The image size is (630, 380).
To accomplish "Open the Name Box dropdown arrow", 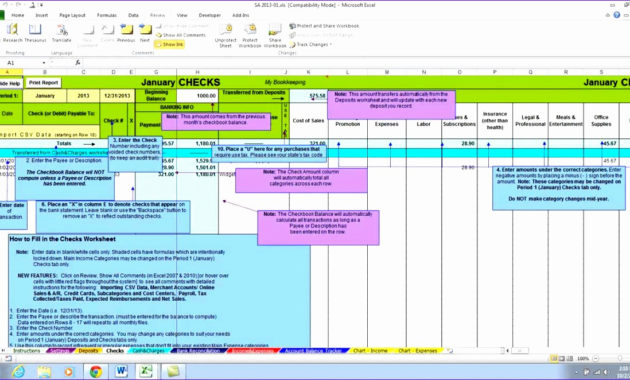I will (44, 63).
